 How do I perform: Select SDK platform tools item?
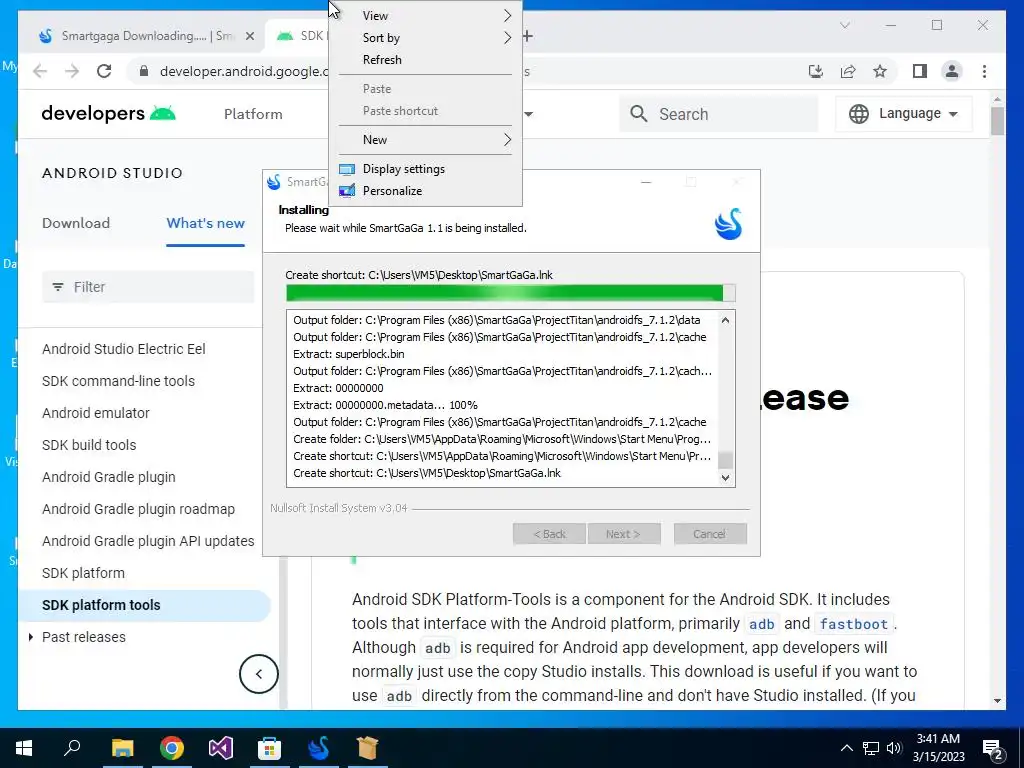coord(144,605)
